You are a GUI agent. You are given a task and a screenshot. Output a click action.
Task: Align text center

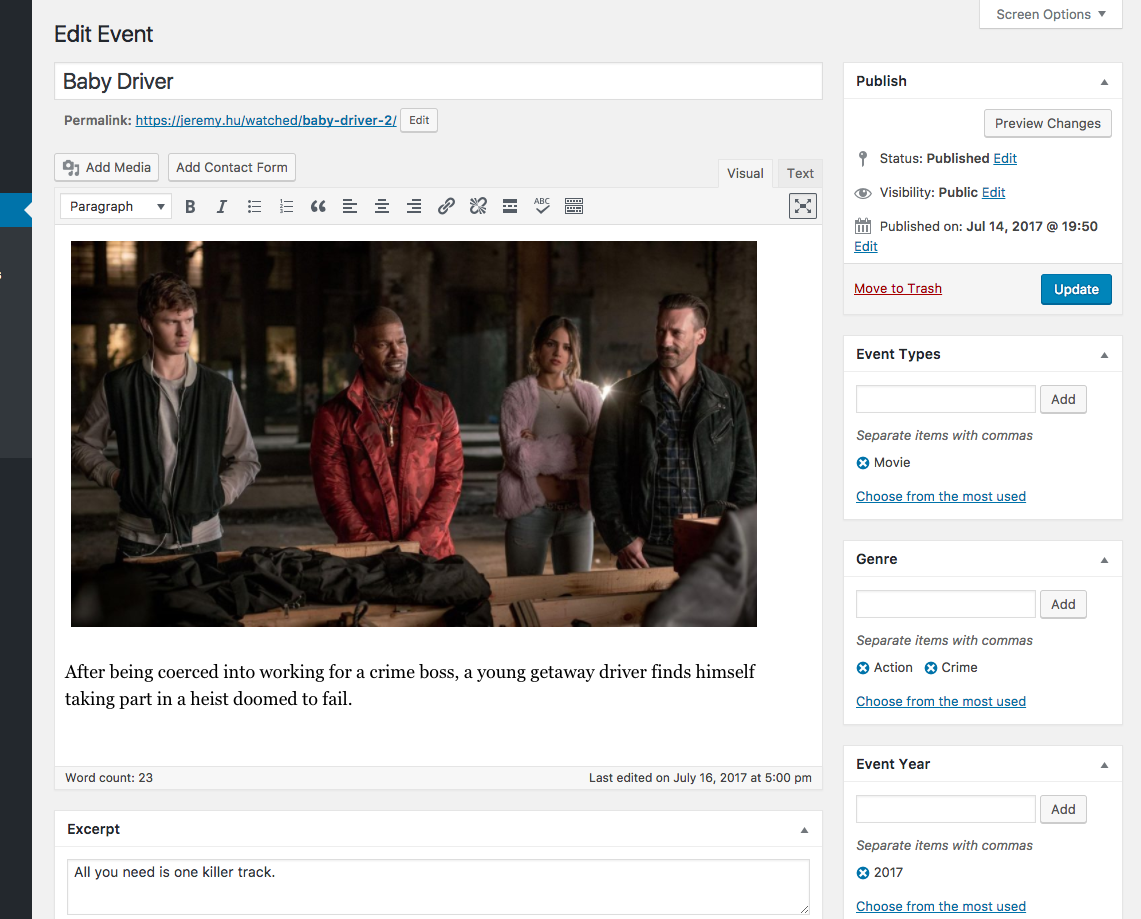382,207
